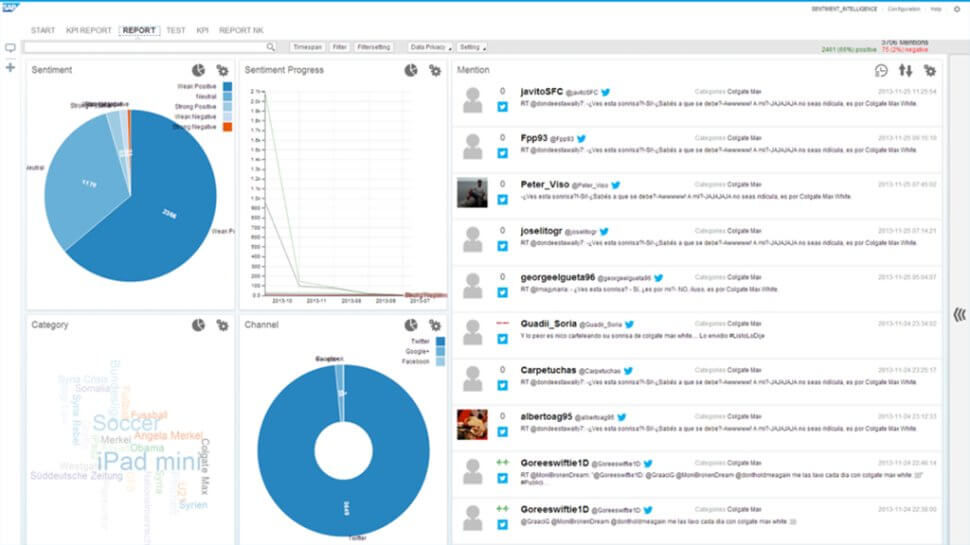Click "iPad mini" in the Category cloud

click(149, 461)
